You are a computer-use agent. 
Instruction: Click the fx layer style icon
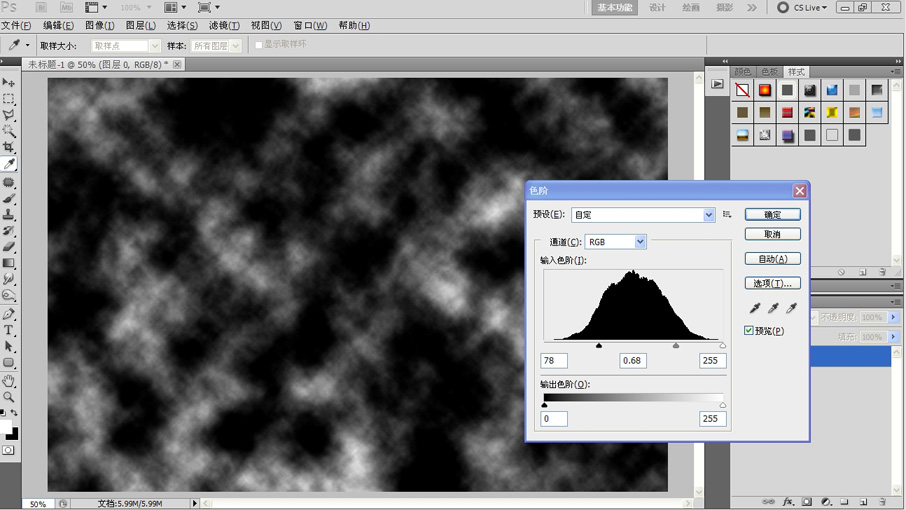[x=788, y=502]
